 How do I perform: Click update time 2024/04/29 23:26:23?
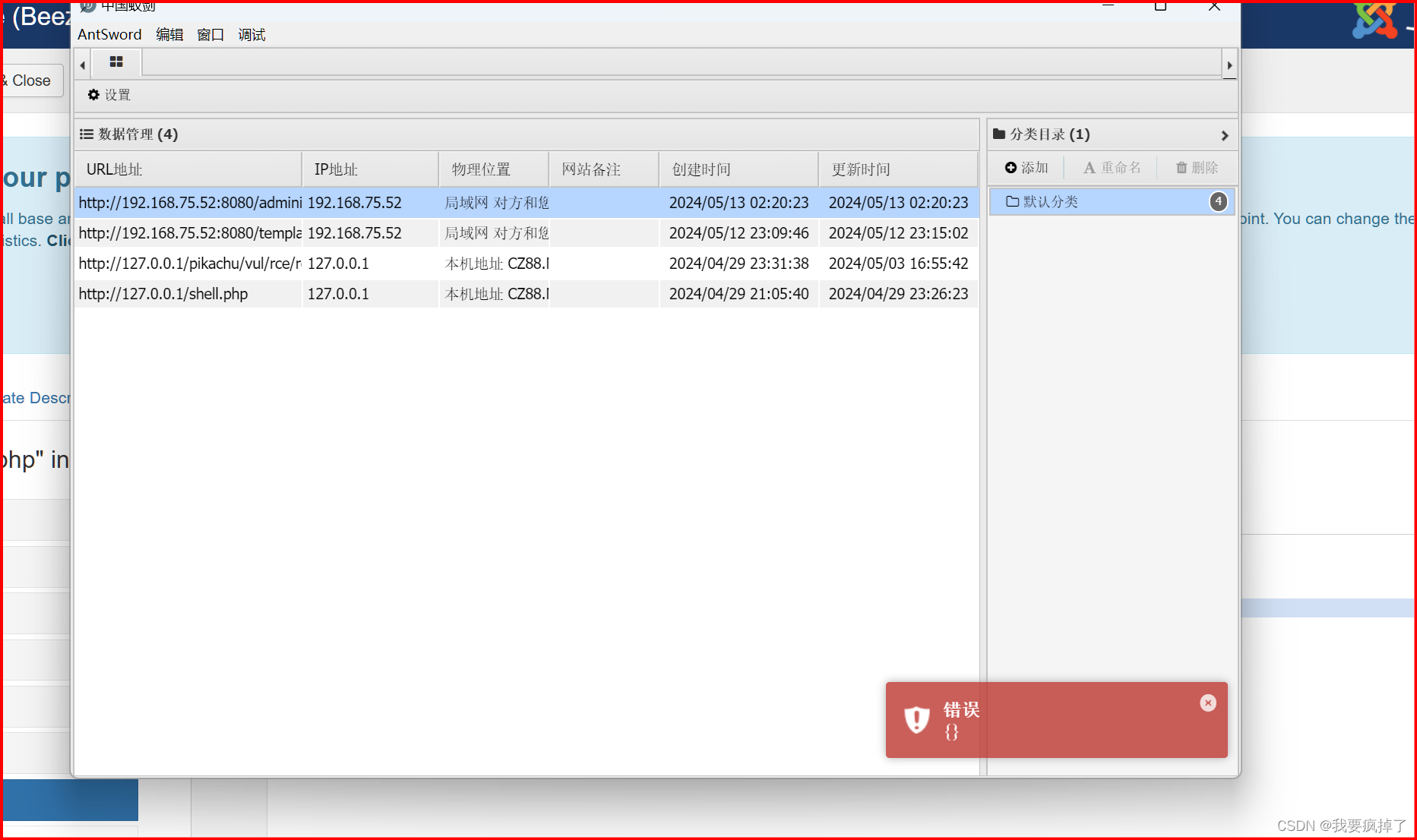click(x=898, y=294)
